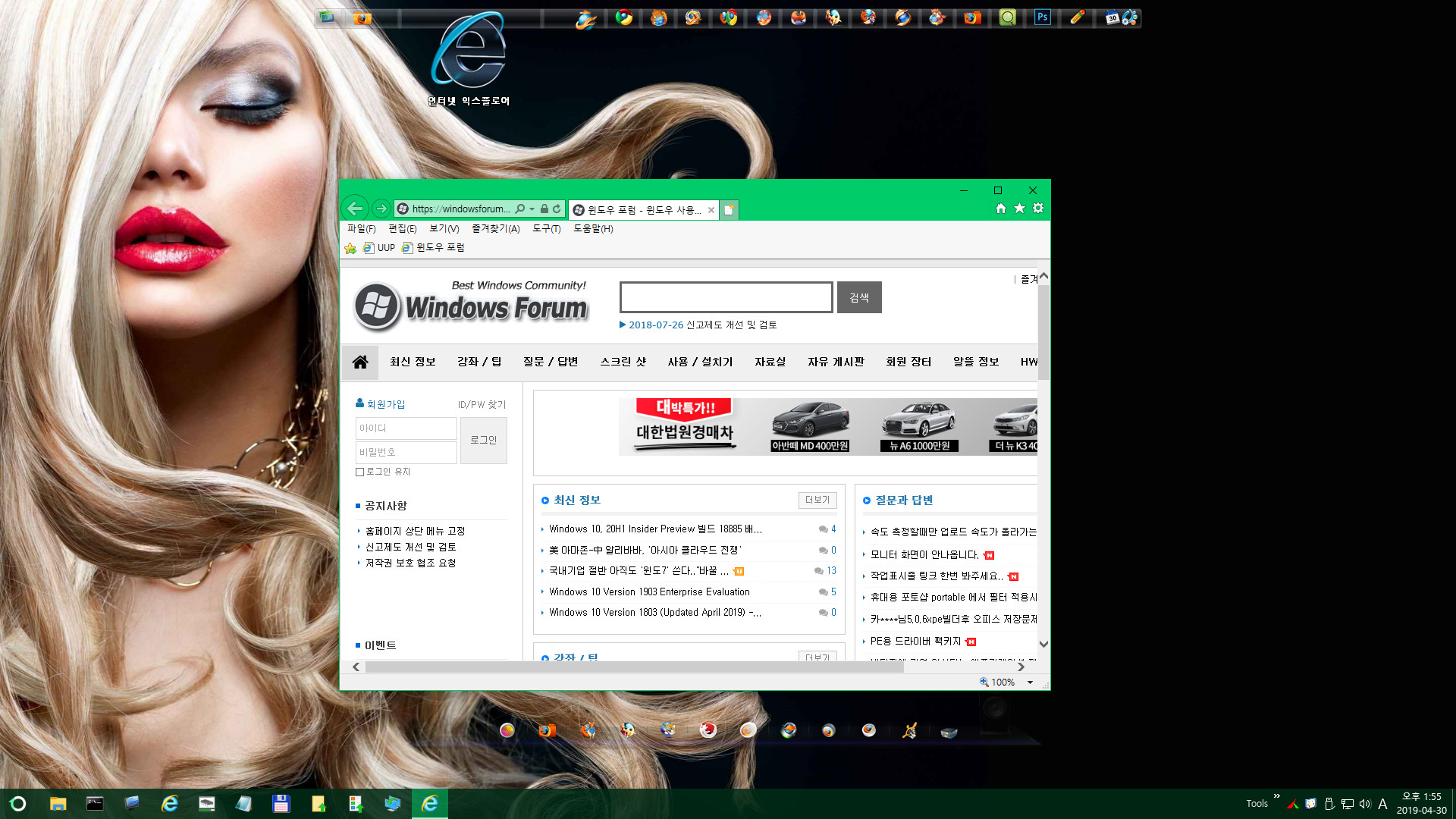Click the pencil icon in top dock

tap(1078, 17)
